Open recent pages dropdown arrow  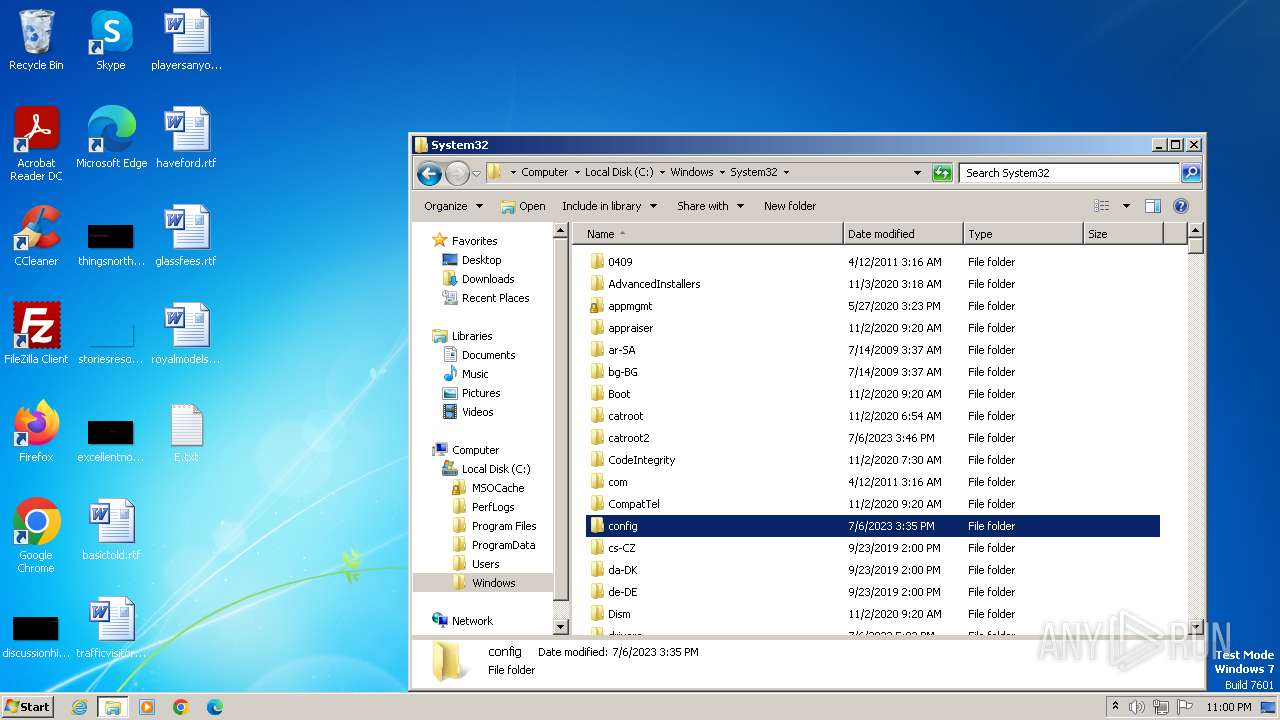click(x=476, y=173)
